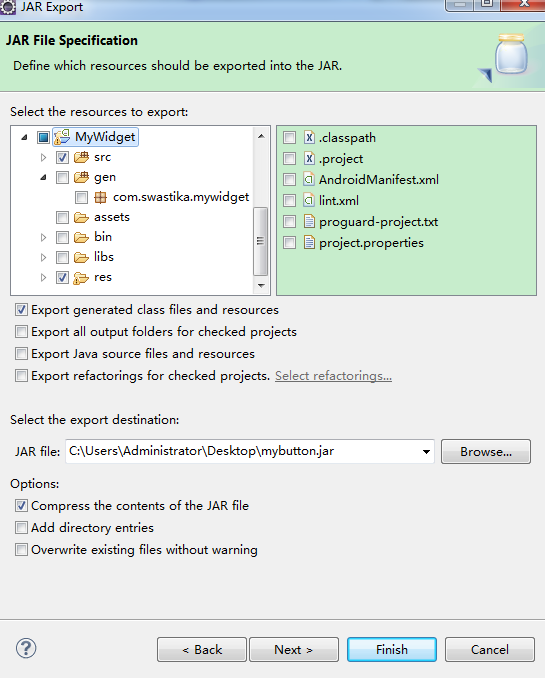Select the lint.xml file name
Viewport: 545px width, 678px height.
pos(339,201)
